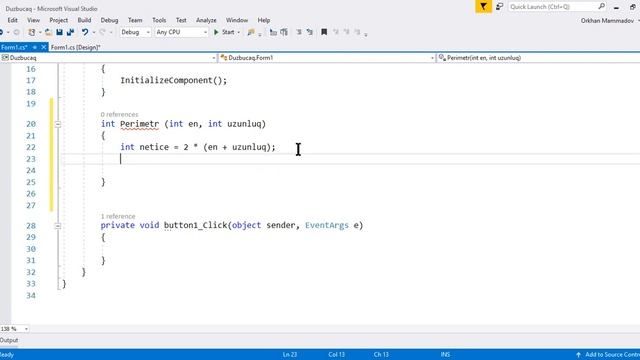This screenshot has height=360, width=640.
Task: Toggle a bookmark with the bookmark icon
Action: (x=324, y=32)
